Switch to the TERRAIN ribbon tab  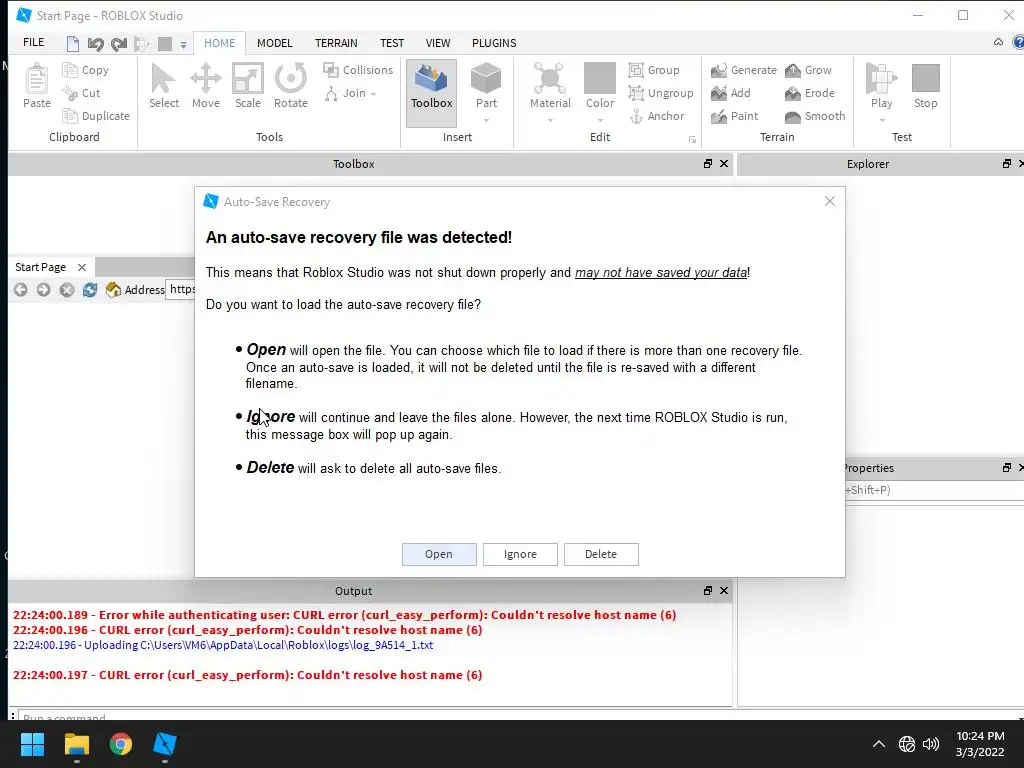336,42
